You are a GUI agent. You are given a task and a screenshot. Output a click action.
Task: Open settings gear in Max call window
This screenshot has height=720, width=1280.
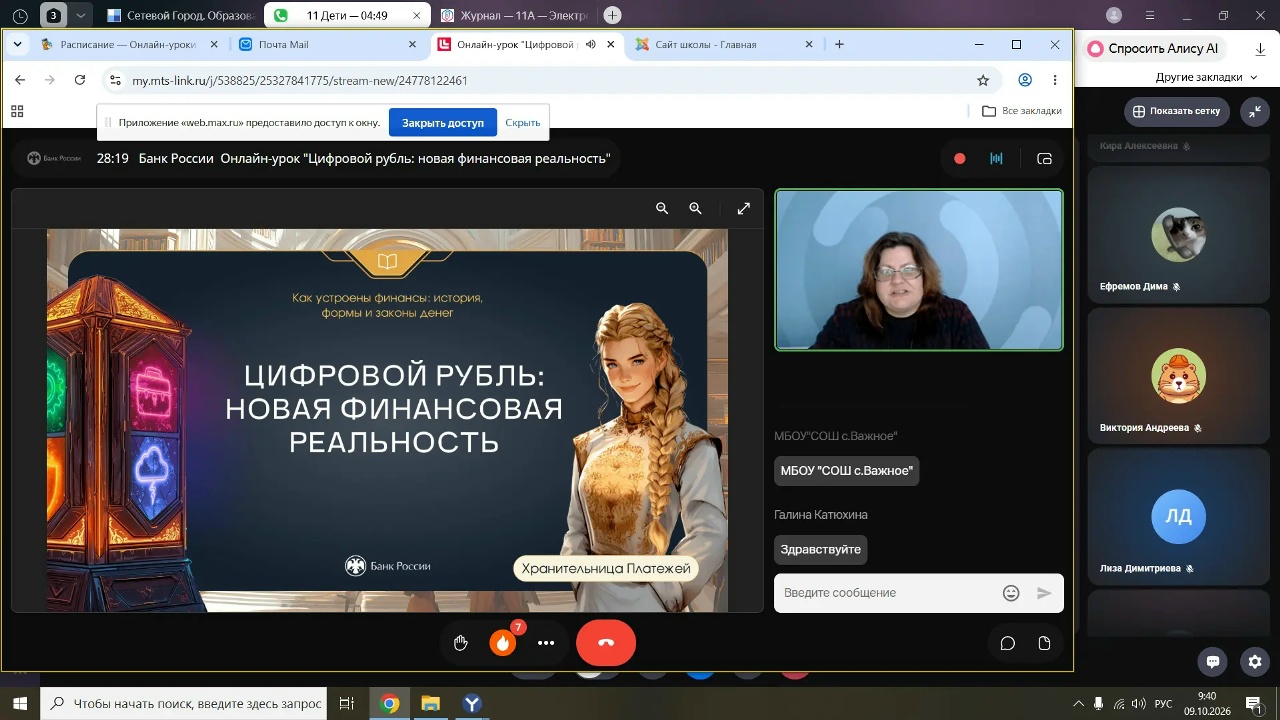1255,661
